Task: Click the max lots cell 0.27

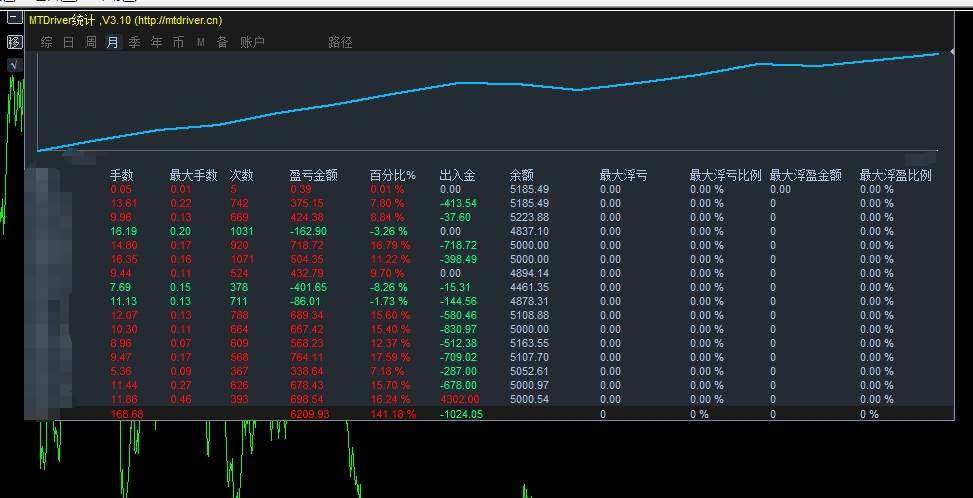Action: point(181,385)
